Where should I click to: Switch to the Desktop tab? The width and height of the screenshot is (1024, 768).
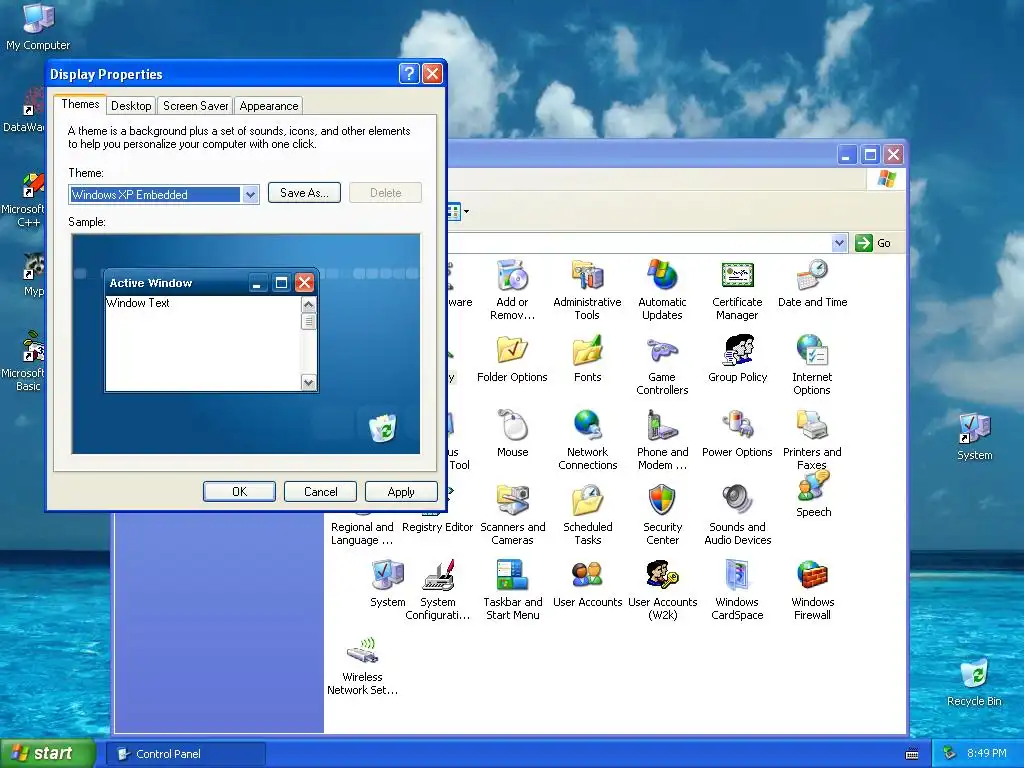tap(131, 106)
